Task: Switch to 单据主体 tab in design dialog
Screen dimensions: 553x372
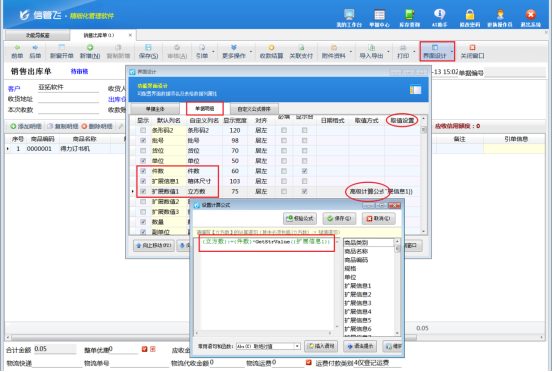Action: click(155, 109)
